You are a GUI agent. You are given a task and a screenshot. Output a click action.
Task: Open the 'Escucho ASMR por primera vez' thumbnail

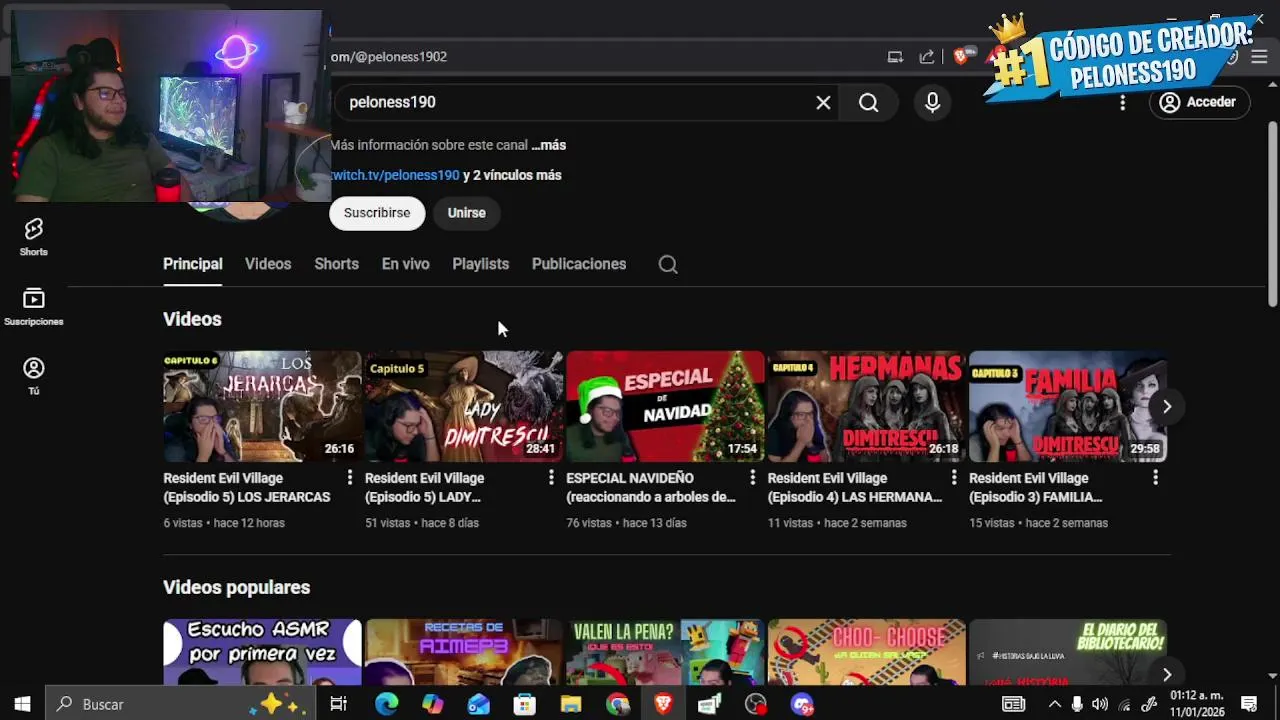[262, 652]
